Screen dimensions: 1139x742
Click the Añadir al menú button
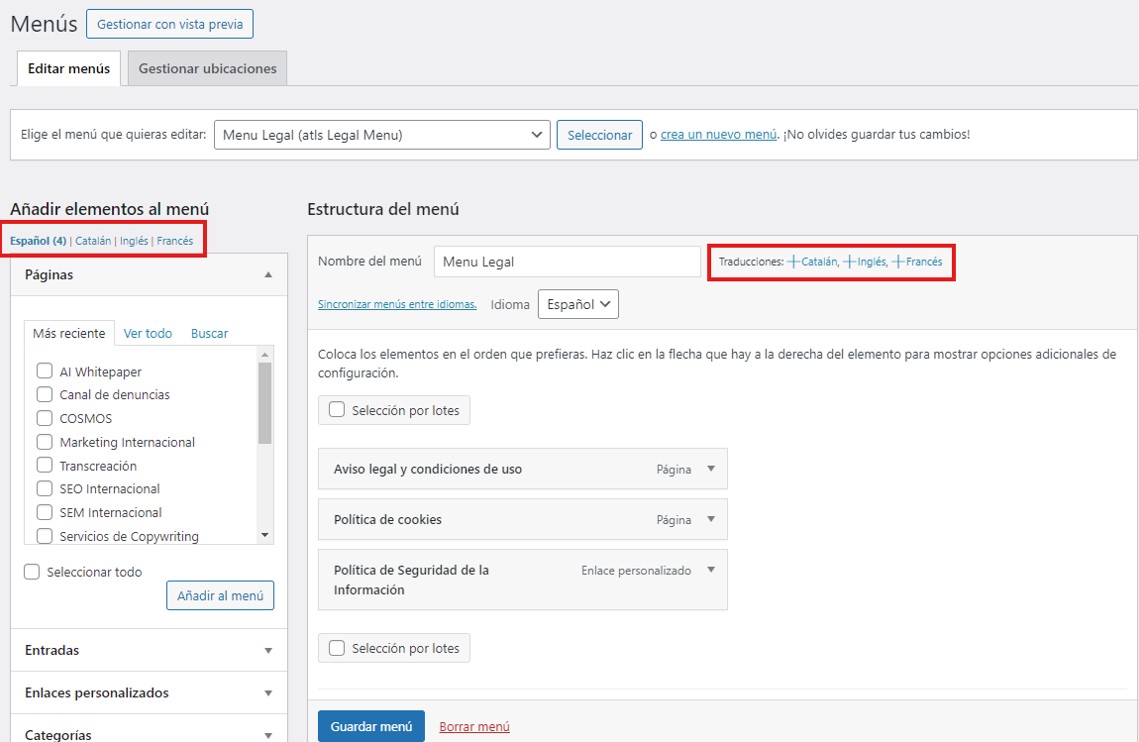click(220, 596)
